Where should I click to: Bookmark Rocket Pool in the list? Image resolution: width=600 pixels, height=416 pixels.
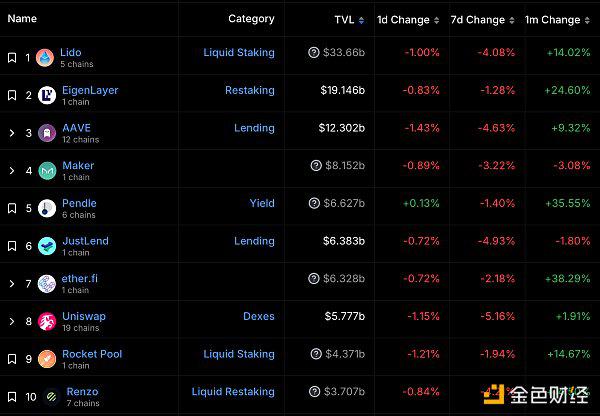click(x=12, y=359)
